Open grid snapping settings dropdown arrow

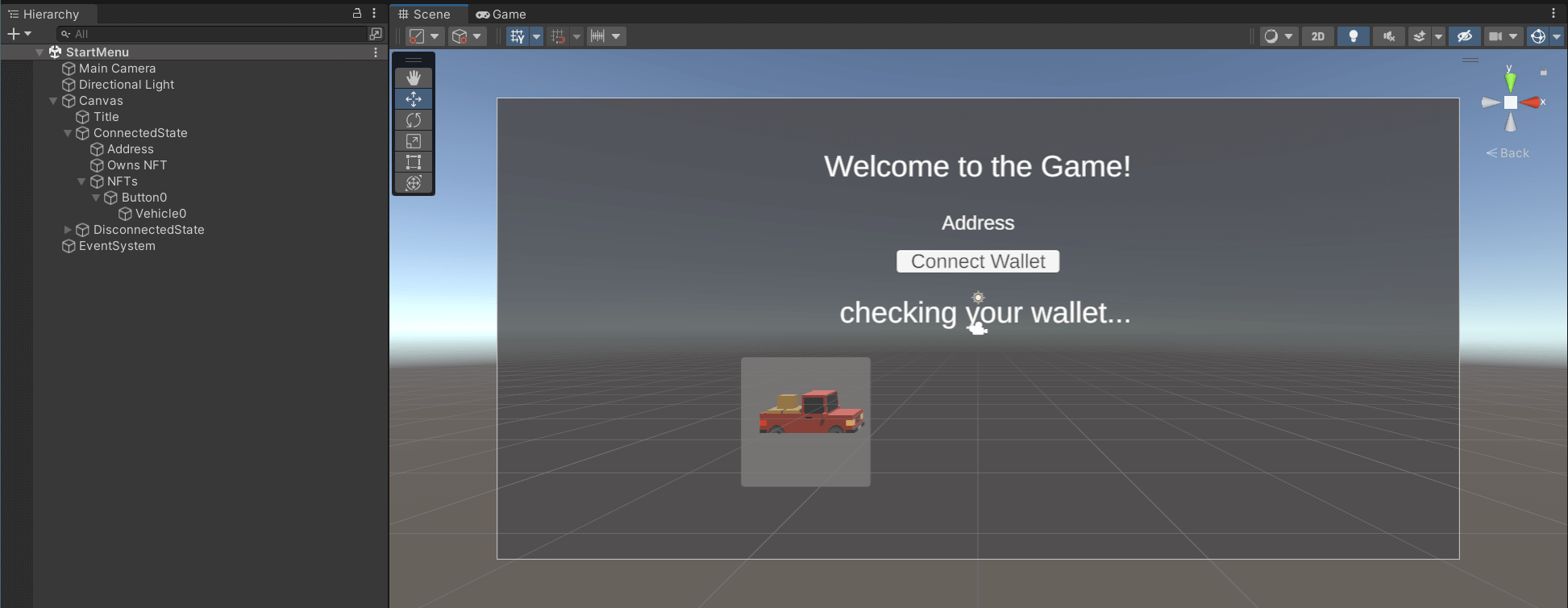click(x=576, y=36)
